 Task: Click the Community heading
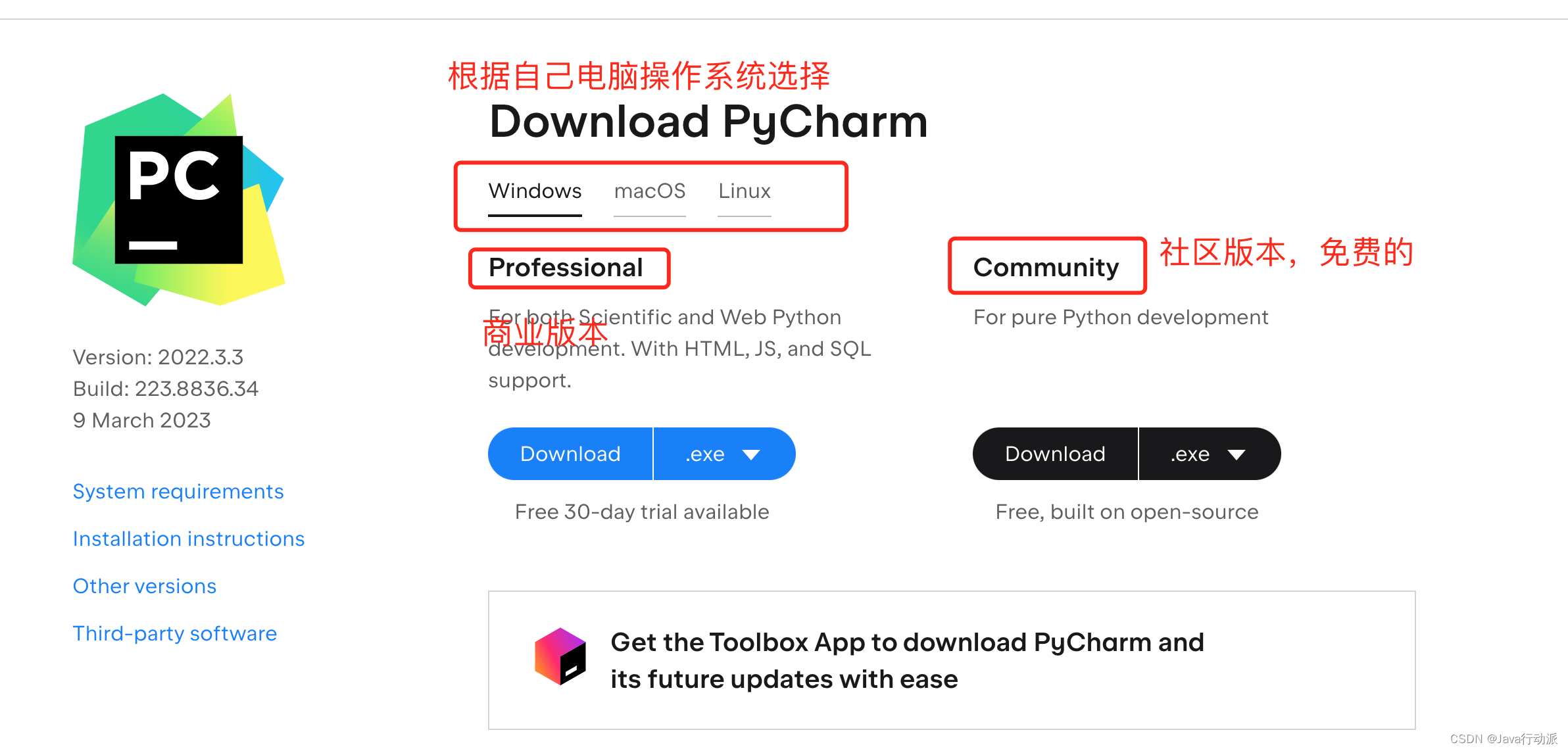click(x=1046, y=268)
